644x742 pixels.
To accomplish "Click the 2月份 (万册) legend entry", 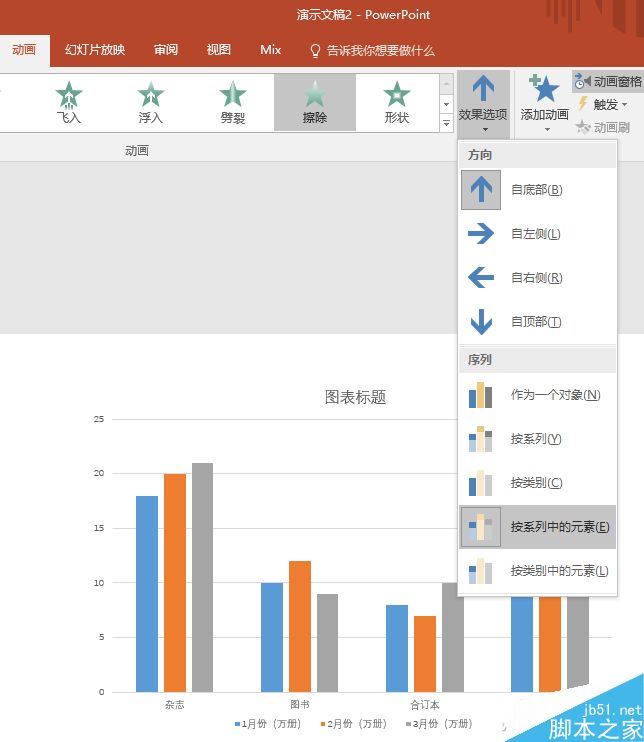I will coord(353,724).
